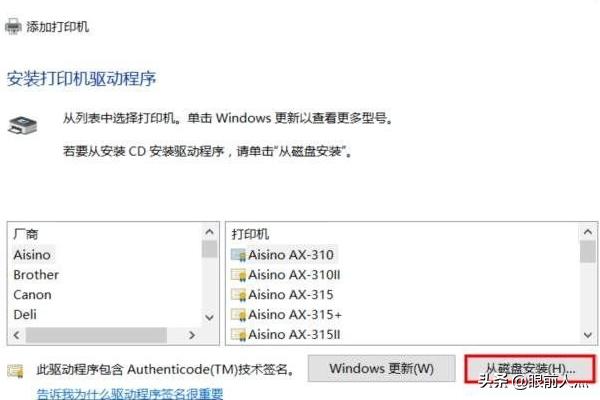Select the Aisino AX-315 driver icon
This screenshot has height=400, width=600.
click(238, 295)
